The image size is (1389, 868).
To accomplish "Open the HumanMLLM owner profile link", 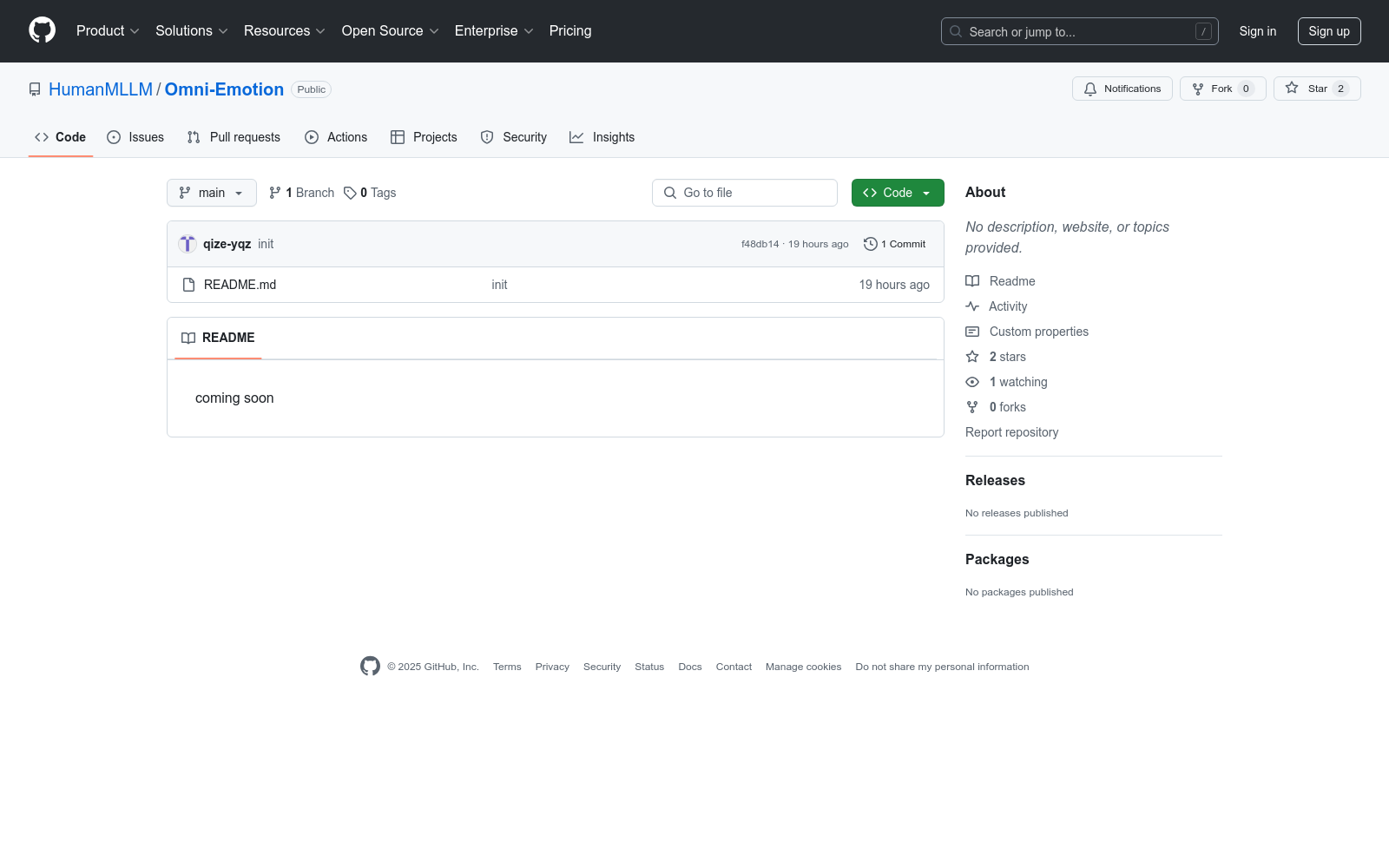I will [x=101, y=89].
